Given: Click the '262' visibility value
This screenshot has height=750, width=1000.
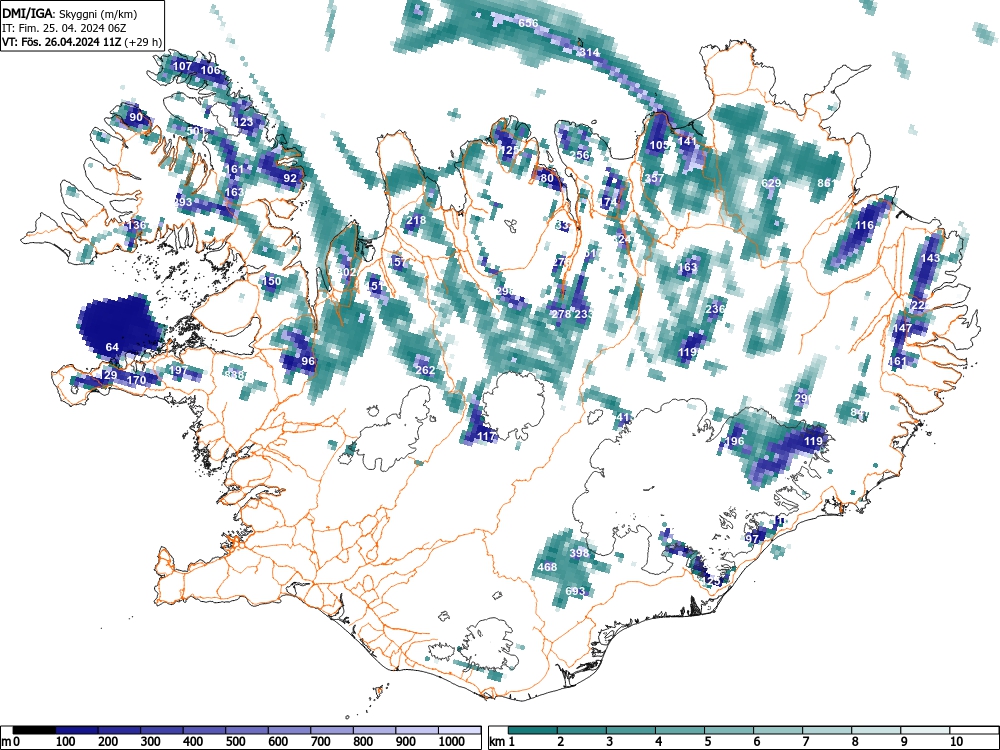Looking at the screenshot, I should coord(425,370).
